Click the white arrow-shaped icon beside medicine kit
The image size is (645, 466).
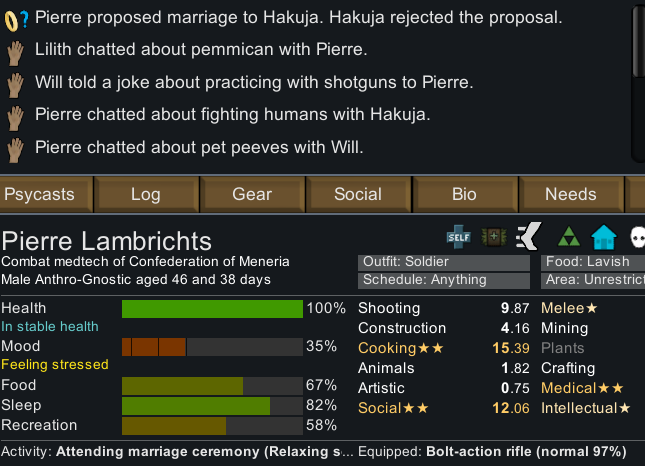click(x=527, y=237)
